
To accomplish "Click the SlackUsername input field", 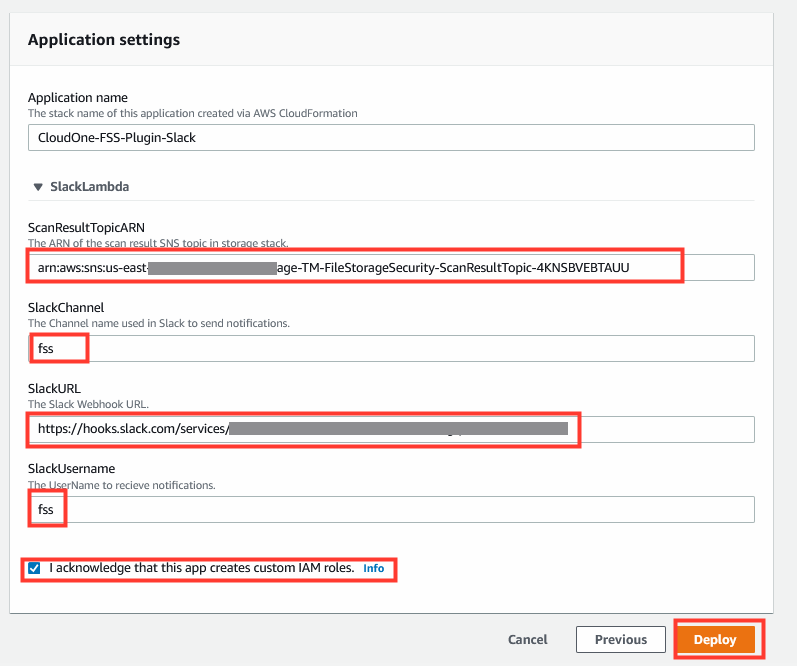I will [391, 509].
